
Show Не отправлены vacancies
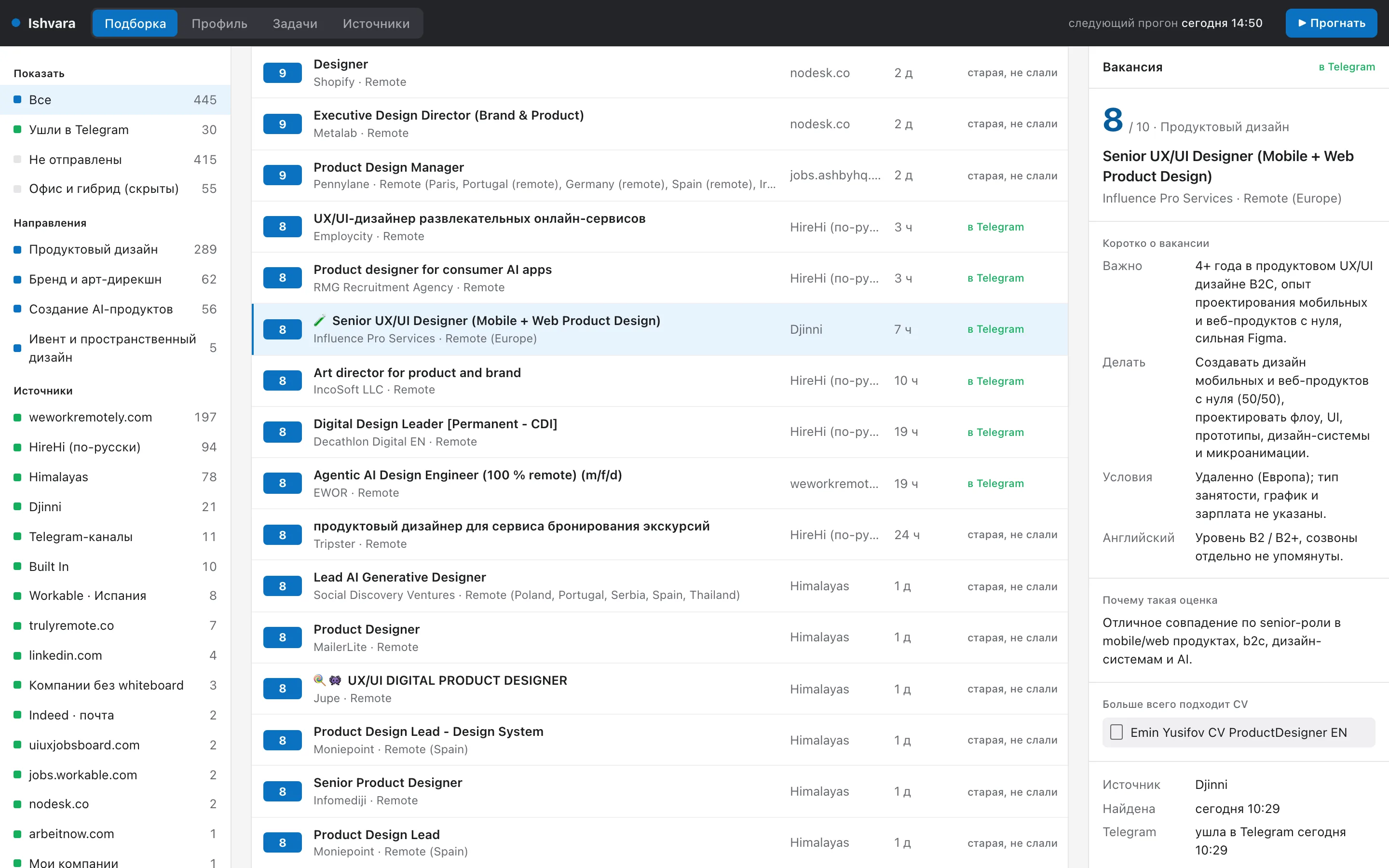(115, 160)
